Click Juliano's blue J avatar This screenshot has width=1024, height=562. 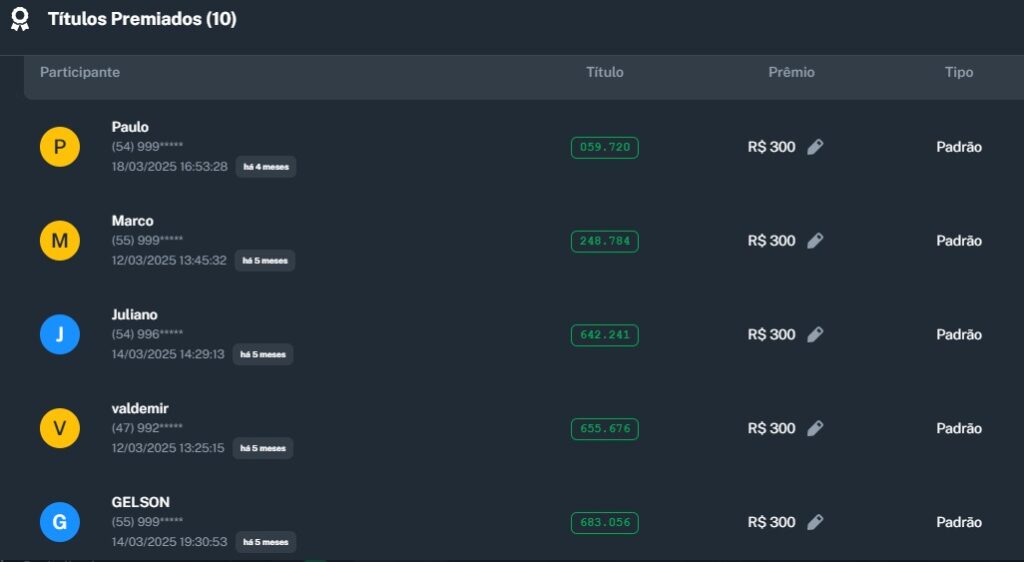click(60, 334)
